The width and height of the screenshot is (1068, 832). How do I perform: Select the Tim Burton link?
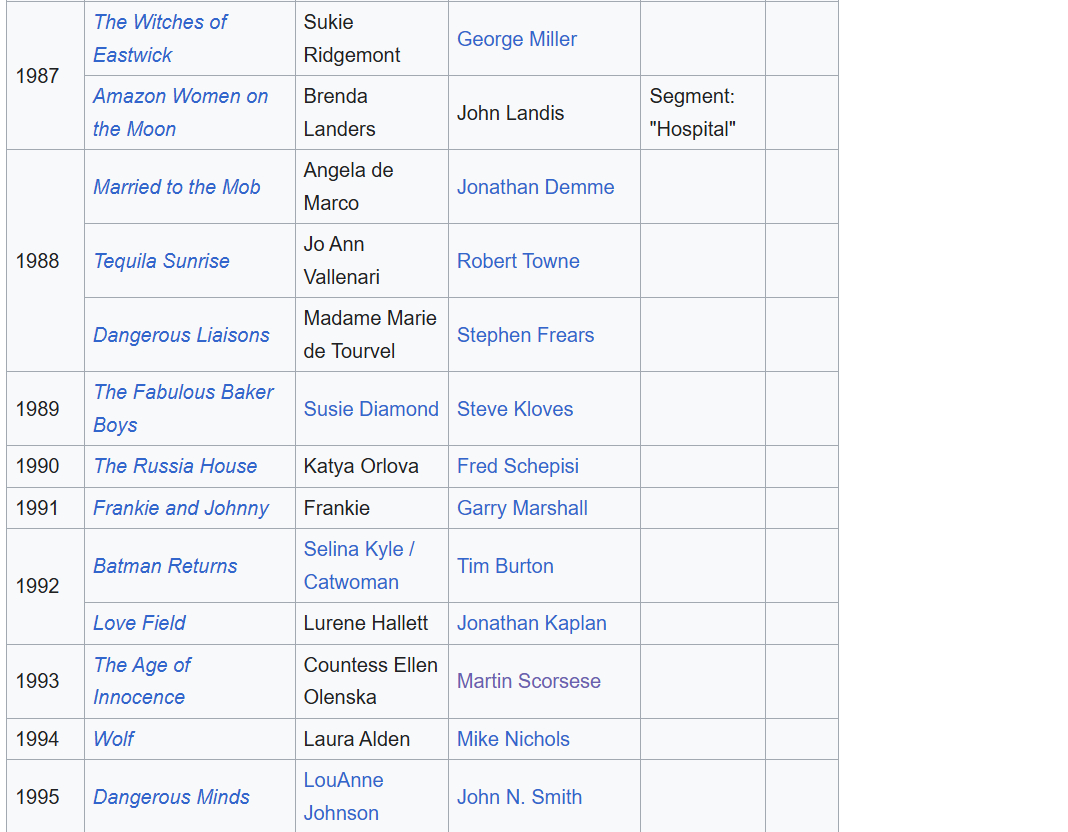505,566
